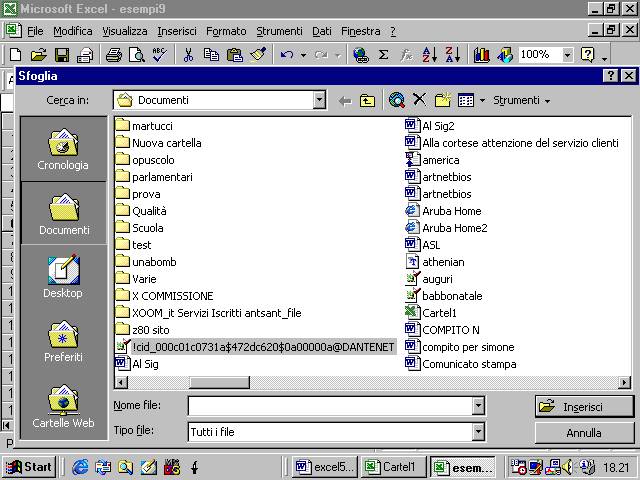Click the file list horizontal scrollbar right arrow
Viewport: 640px width, 480px height.
pos(625,382)
